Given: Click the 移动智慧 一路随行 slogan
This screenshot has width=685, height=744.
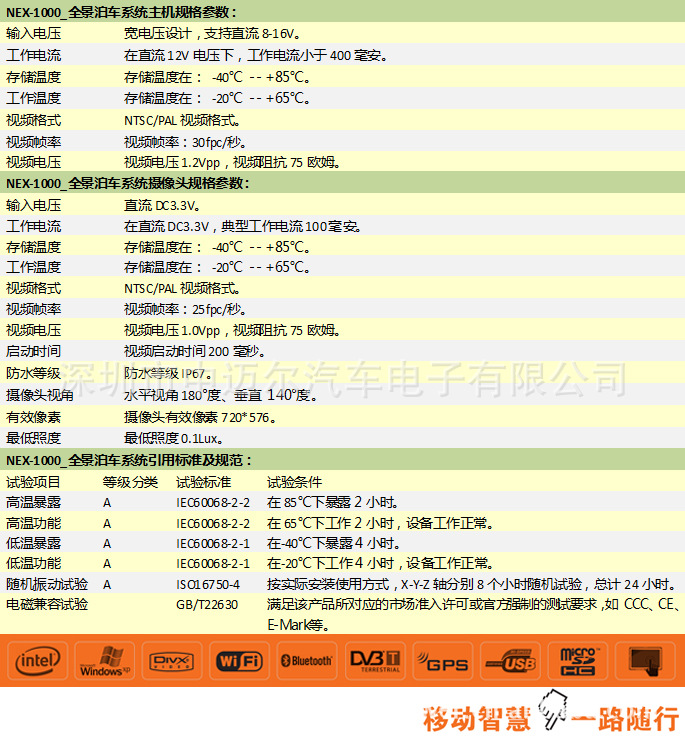Looking at the screenshot, I should [550, 718].
